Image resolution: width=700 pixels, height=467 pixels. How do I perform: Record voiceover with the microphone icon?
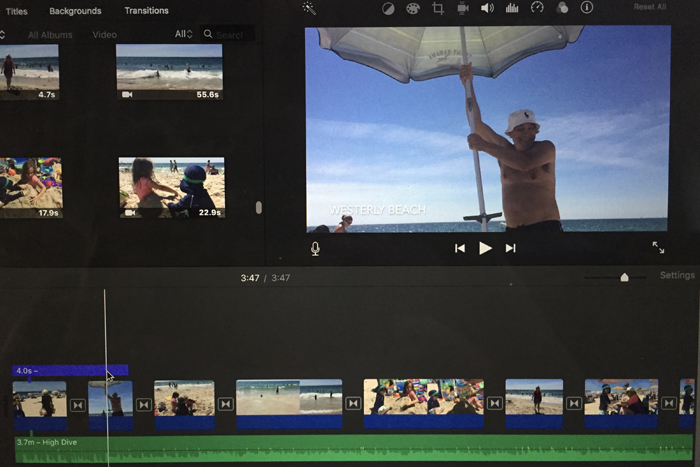pos(315,248)
